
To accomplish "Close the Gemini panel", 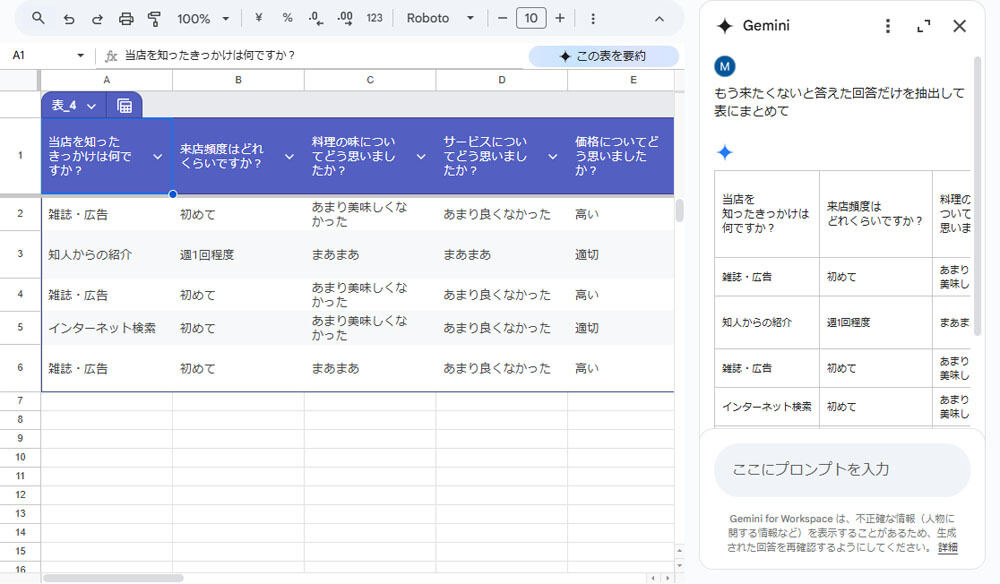I will pyautogui.click(x=959, y=26).
